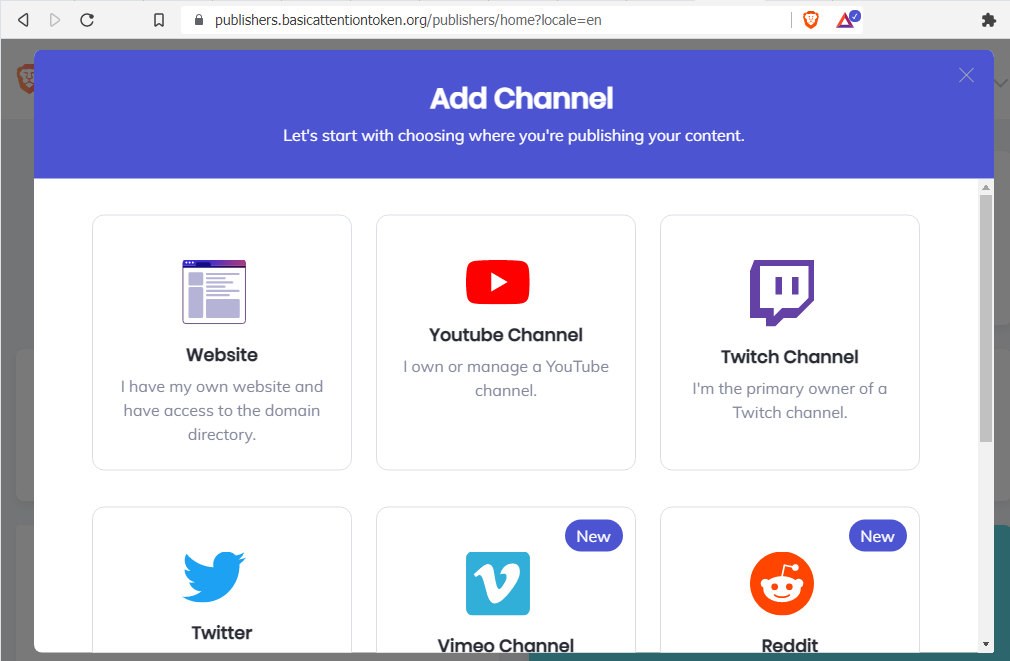Select the Twitter bird logo
Viewport: 1010px width, 661px height.
point(214,577)
